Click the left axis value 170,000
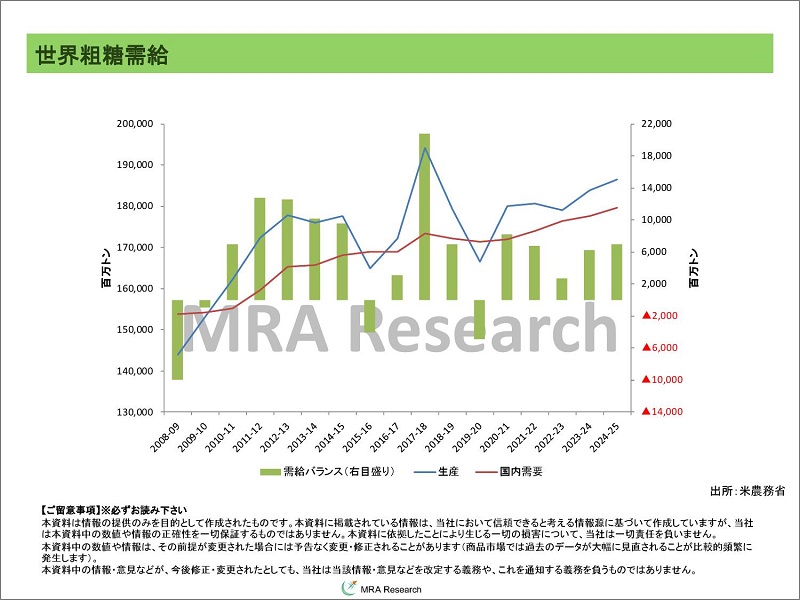Image resolution: width=800 pixels, height=600 pixels. [x=135, y=247]
